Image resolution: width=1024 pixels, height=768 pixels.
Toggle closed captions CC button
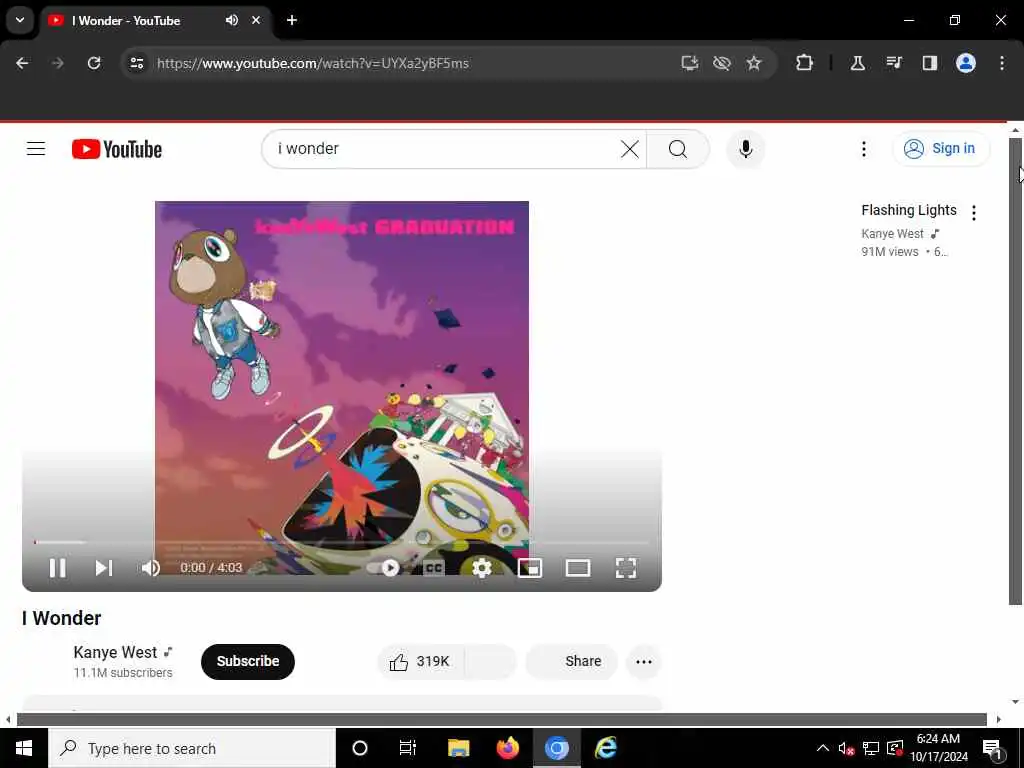[434, 568]
